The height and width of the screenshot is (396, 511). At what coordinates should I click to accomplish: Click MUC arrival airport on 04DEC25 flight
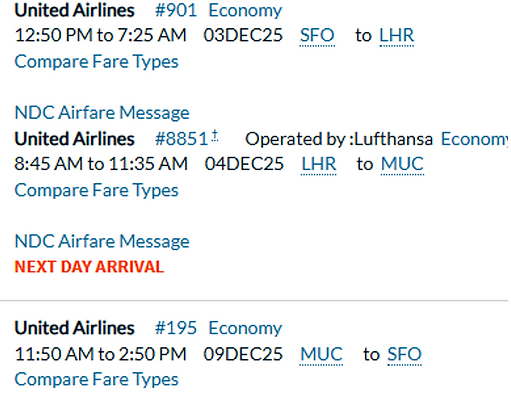click(x=402, y=164)
